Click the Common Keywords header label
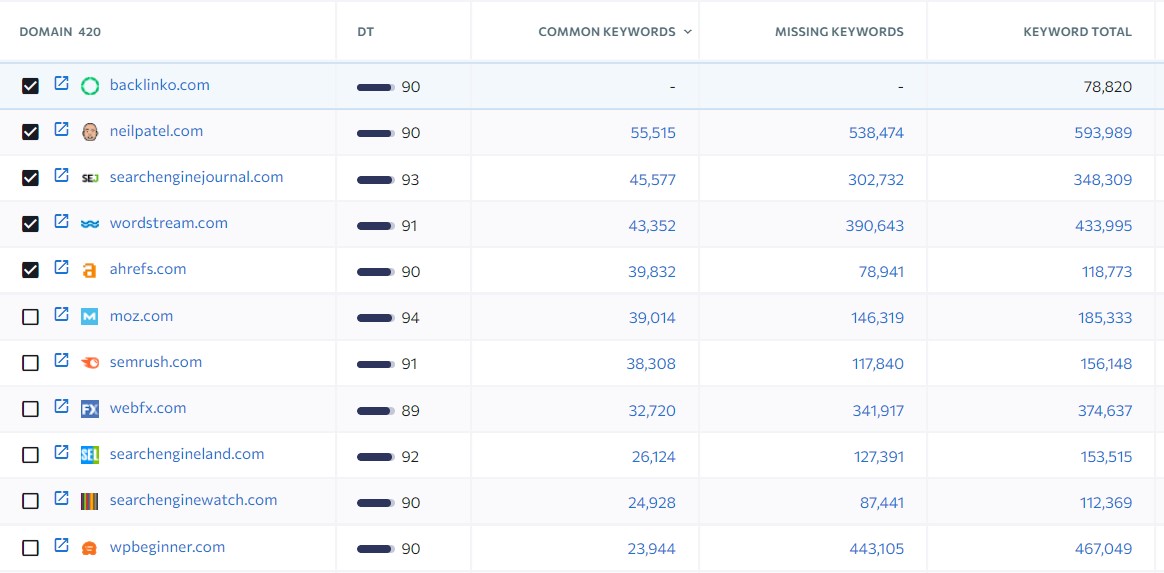 coord(606,32)
